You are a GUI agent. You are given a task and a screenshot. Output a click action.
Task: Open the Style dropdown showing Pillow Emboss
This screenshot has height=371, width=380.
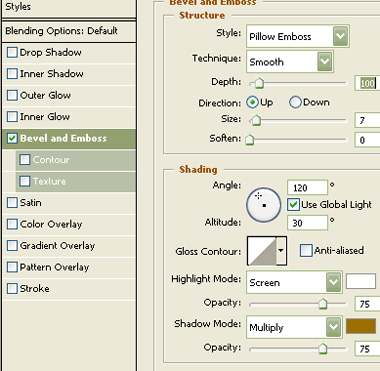(297, 36)
